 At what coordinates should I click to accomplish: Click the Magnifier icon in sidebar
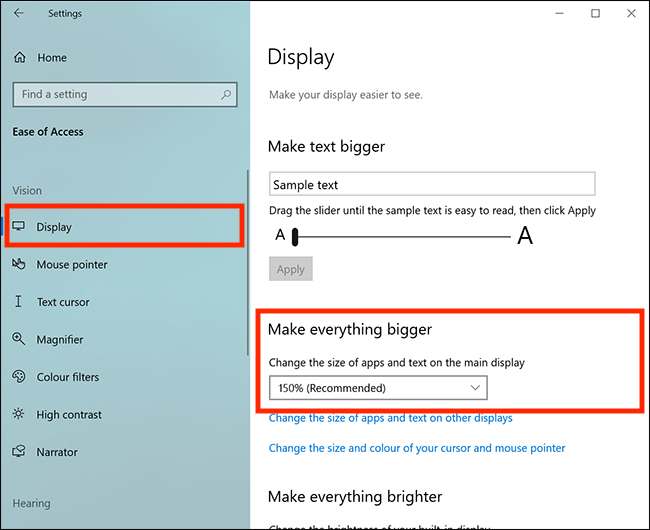19,340
